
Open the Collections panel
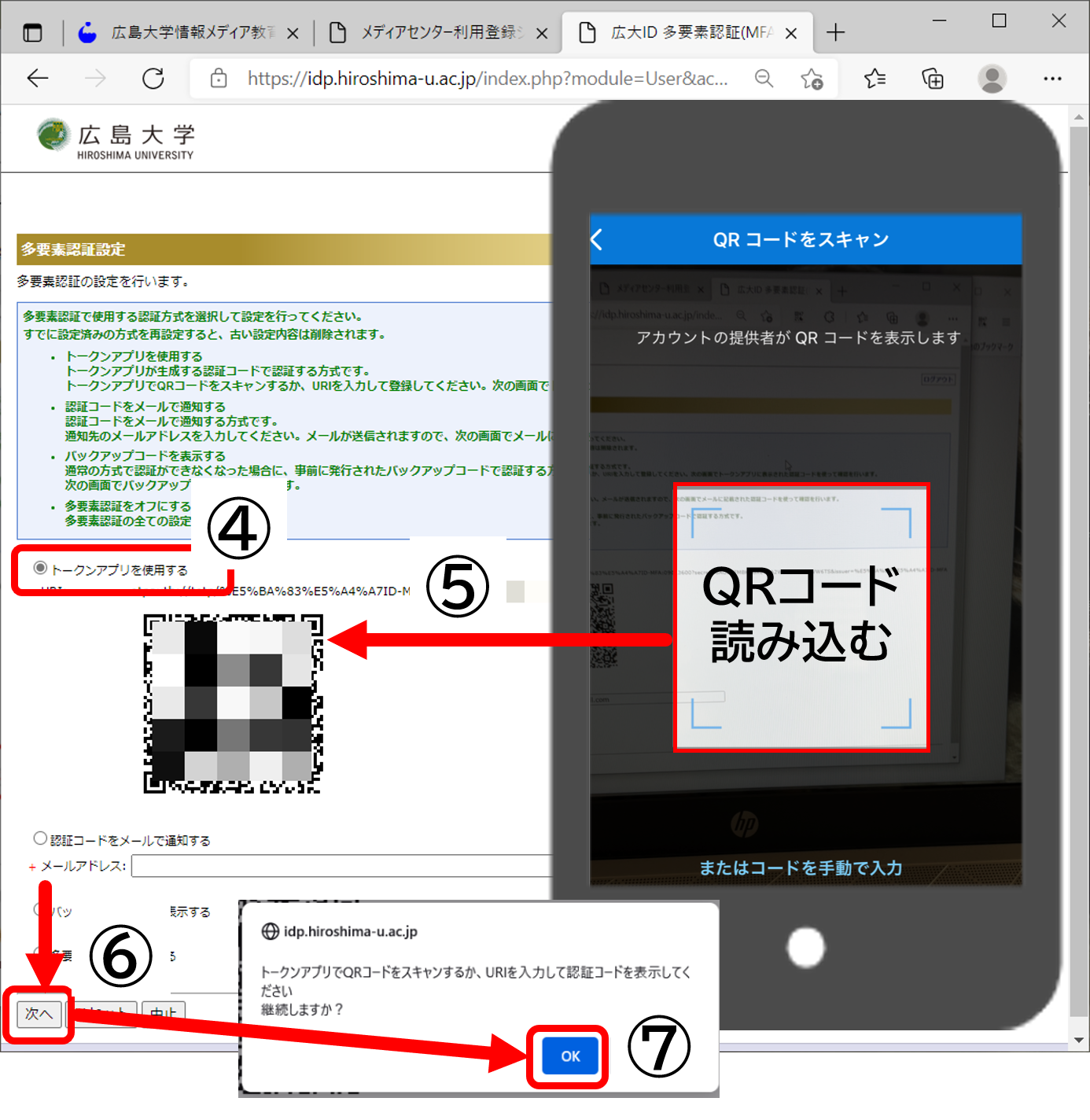coord(933,79)
